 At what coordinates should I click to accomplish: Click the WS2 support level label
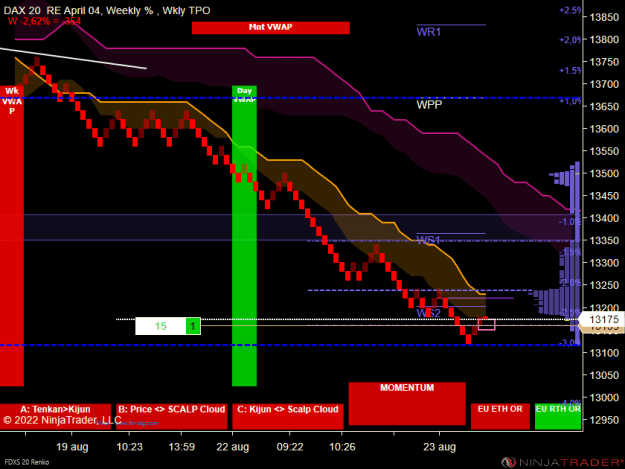tap(428, 313)
